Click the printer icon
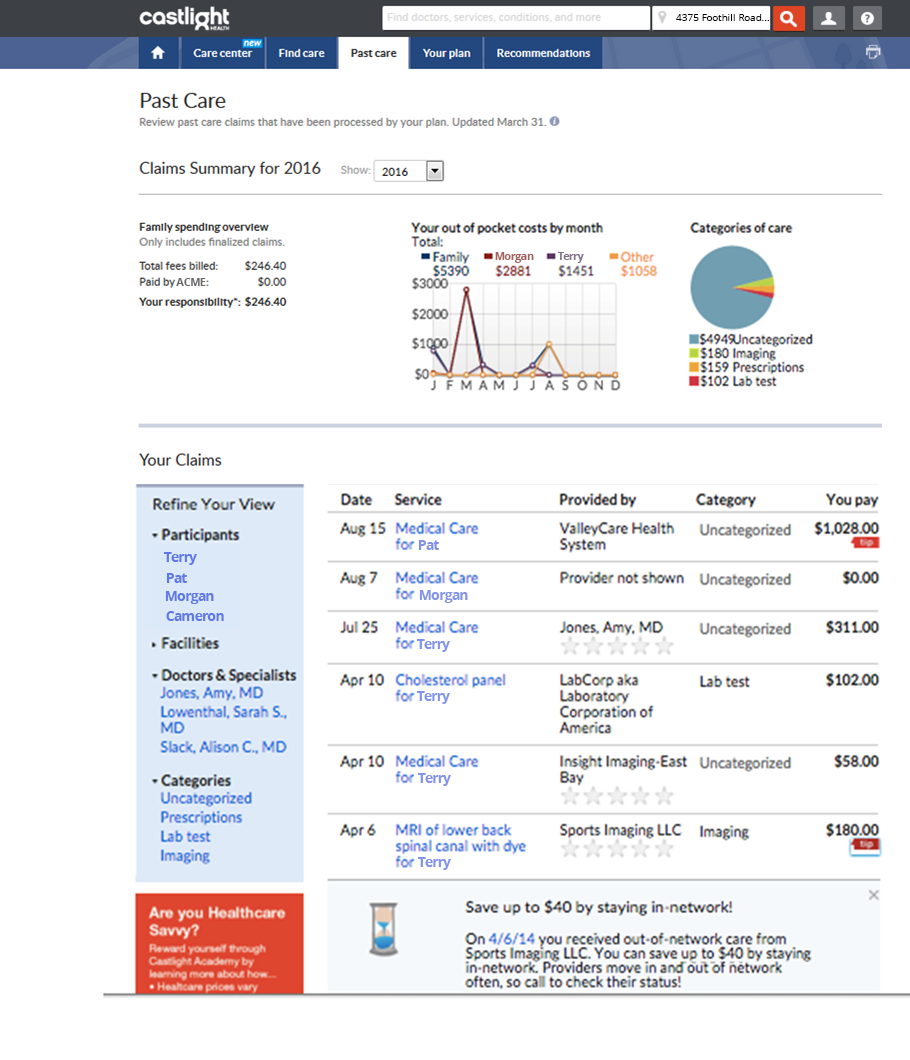Image resolution: width=910 pixels, height=1060 pixels. [x=873, y=53]
